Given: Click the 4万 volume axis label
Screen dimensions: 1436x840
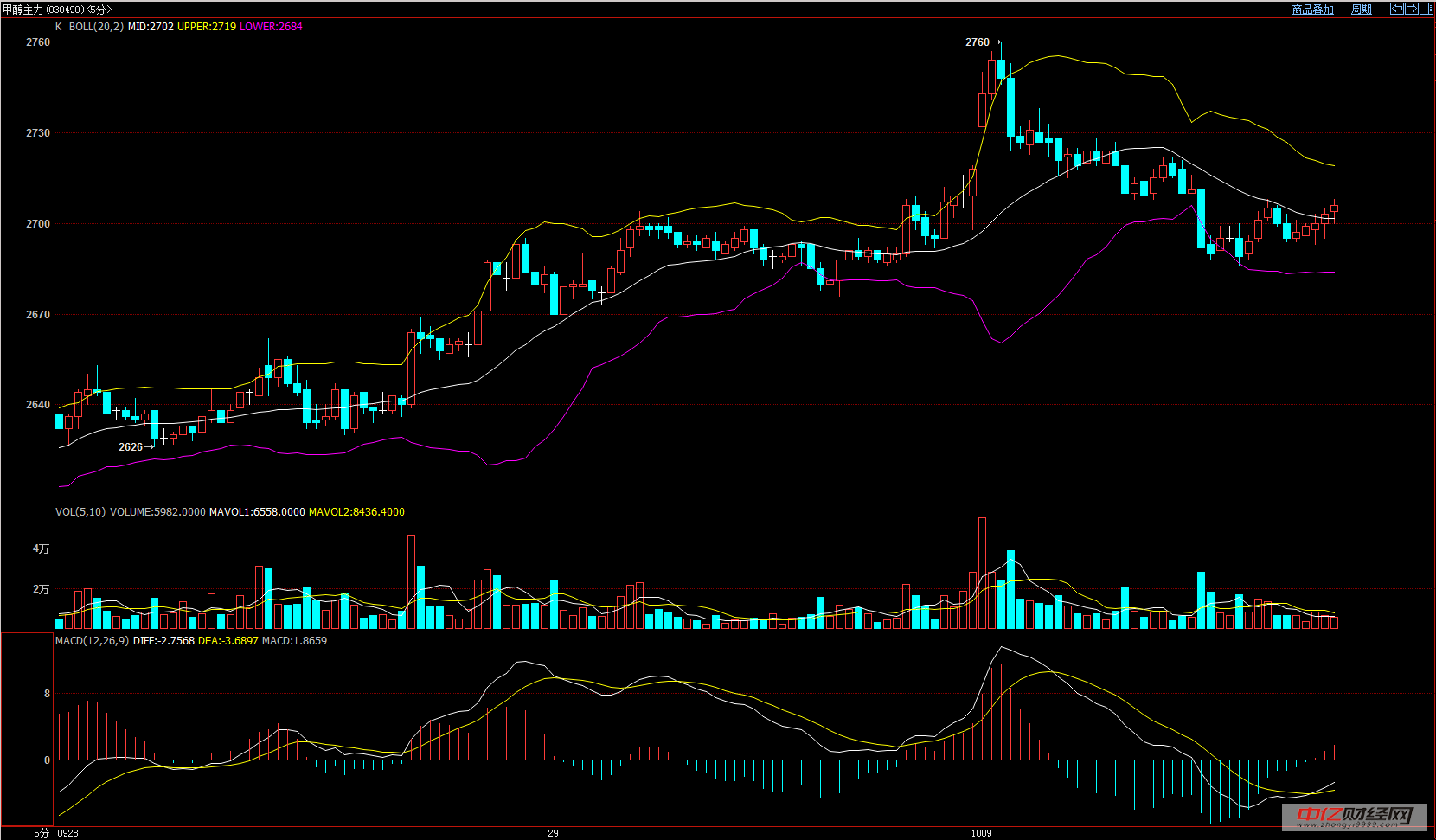Looking at the screenshot, I should point(42,549).
